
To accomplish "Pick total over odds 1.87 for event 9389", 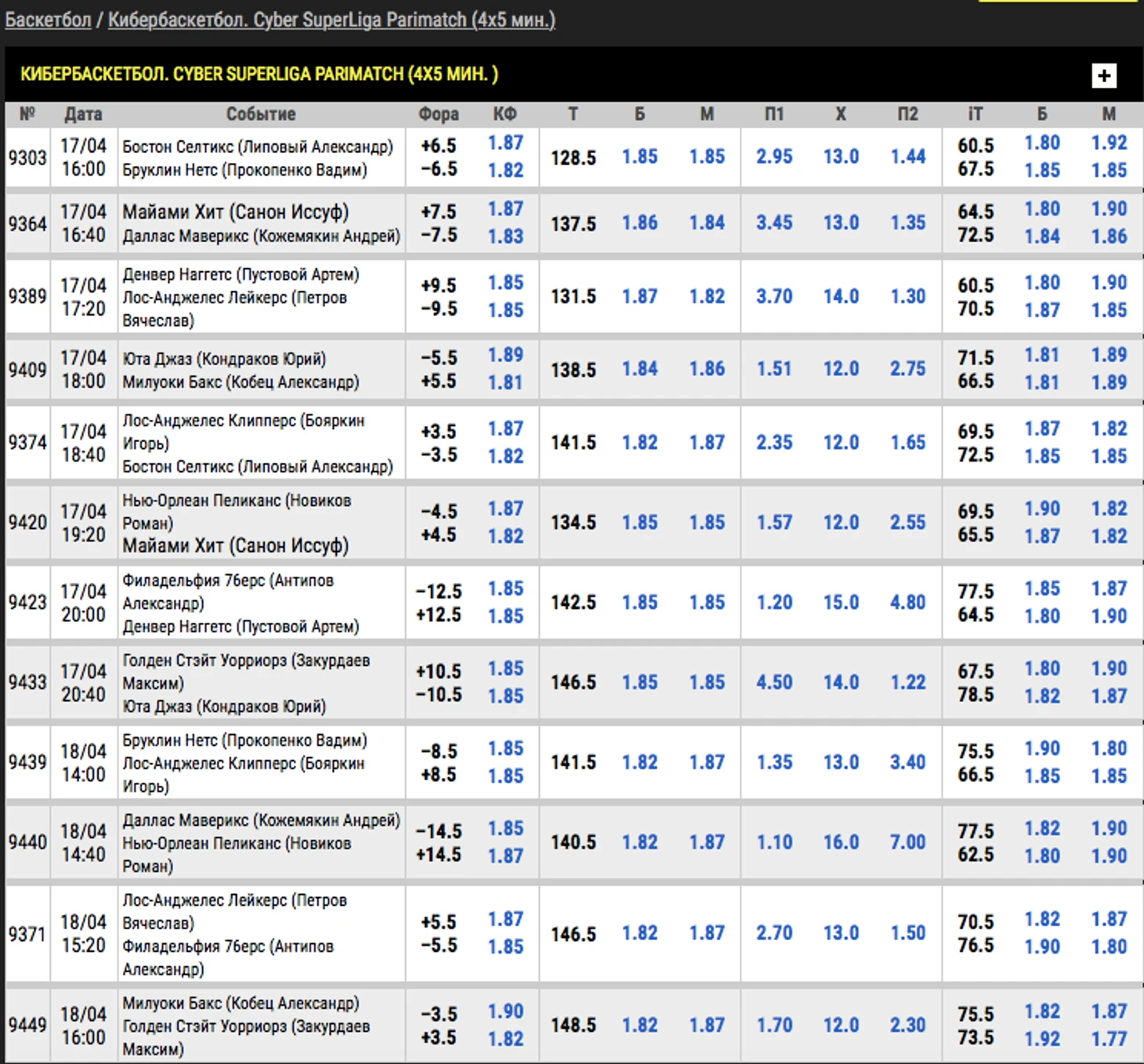I will coord(639,296).
